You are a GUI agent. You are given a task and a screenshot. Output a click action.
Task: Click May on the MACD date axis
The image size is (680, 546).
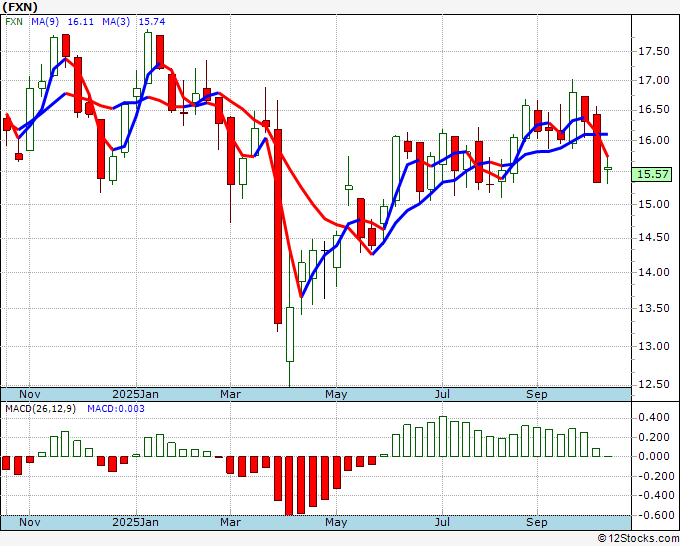(x=336, y=522)
